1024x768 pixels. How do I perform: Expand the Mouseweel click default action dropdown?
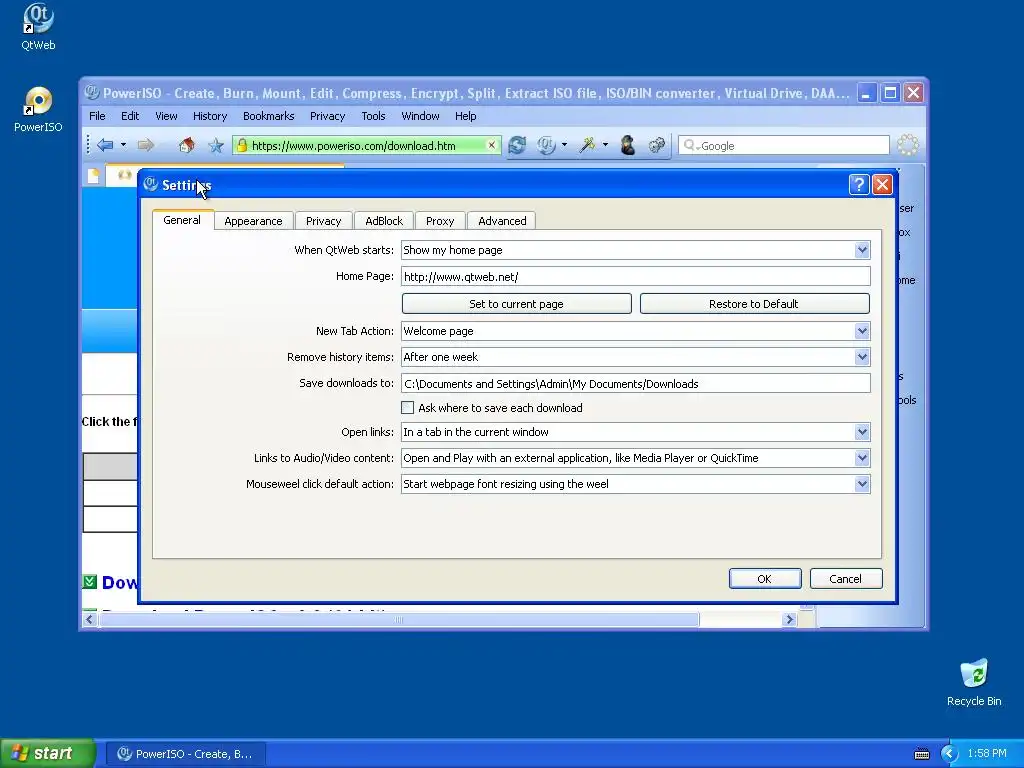click(862, 484)
